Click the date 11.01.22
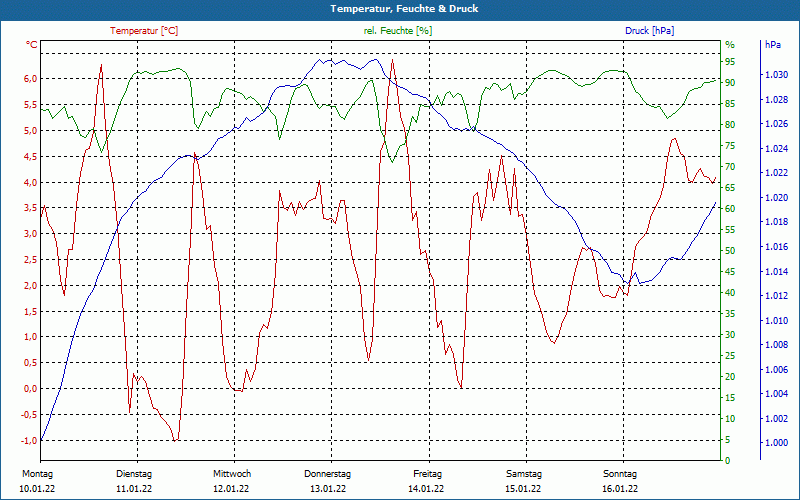Viewport: 800px width, 500px height. tap(134, 489)
